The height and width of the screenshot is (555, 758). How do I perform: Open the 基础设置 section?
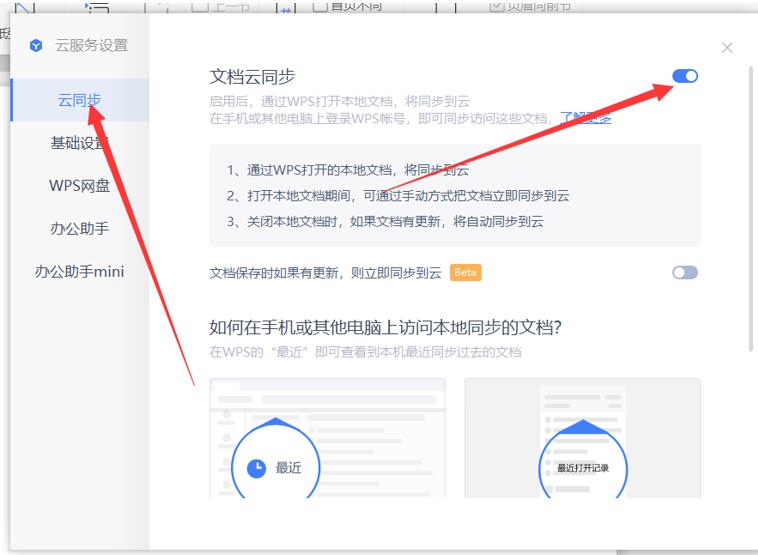click(x=80, y=143)
